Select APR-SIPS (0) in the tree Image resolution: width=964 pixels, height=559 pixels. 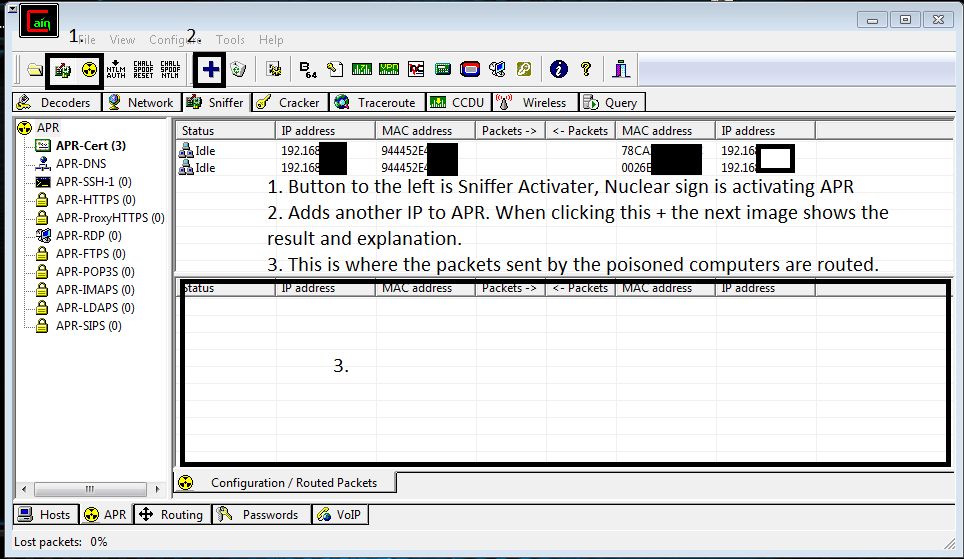pyautogui.click(x=89, y=325)
